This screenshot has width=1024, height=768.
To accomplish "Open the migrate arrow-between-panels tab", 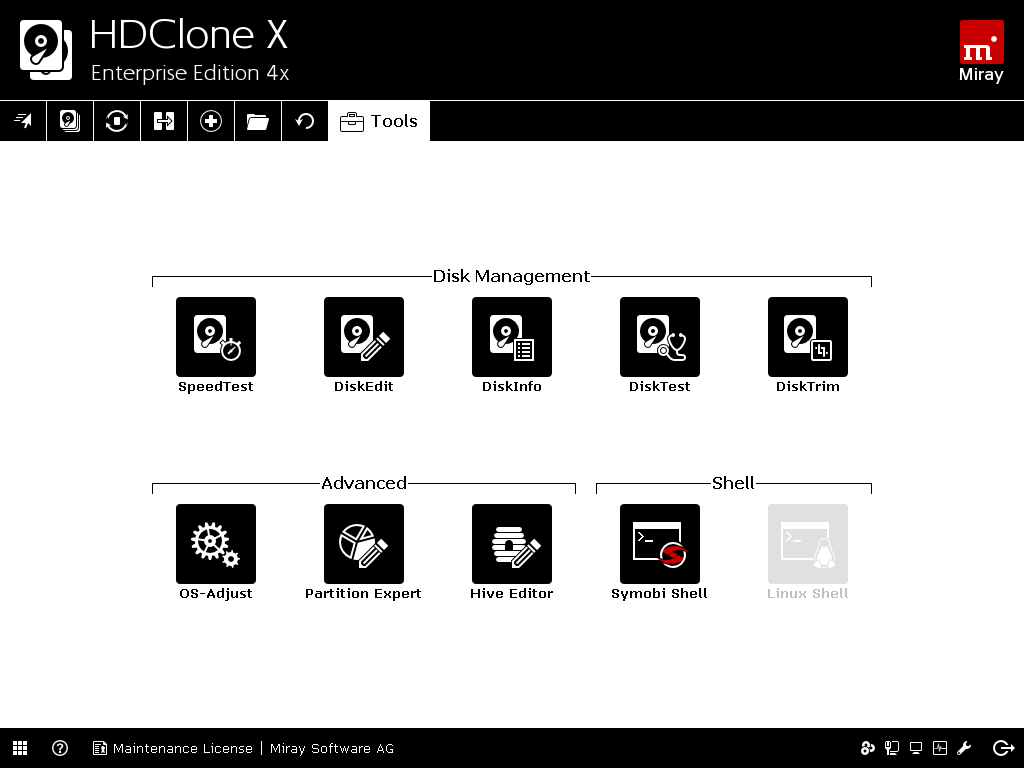I will coord(164,121).
